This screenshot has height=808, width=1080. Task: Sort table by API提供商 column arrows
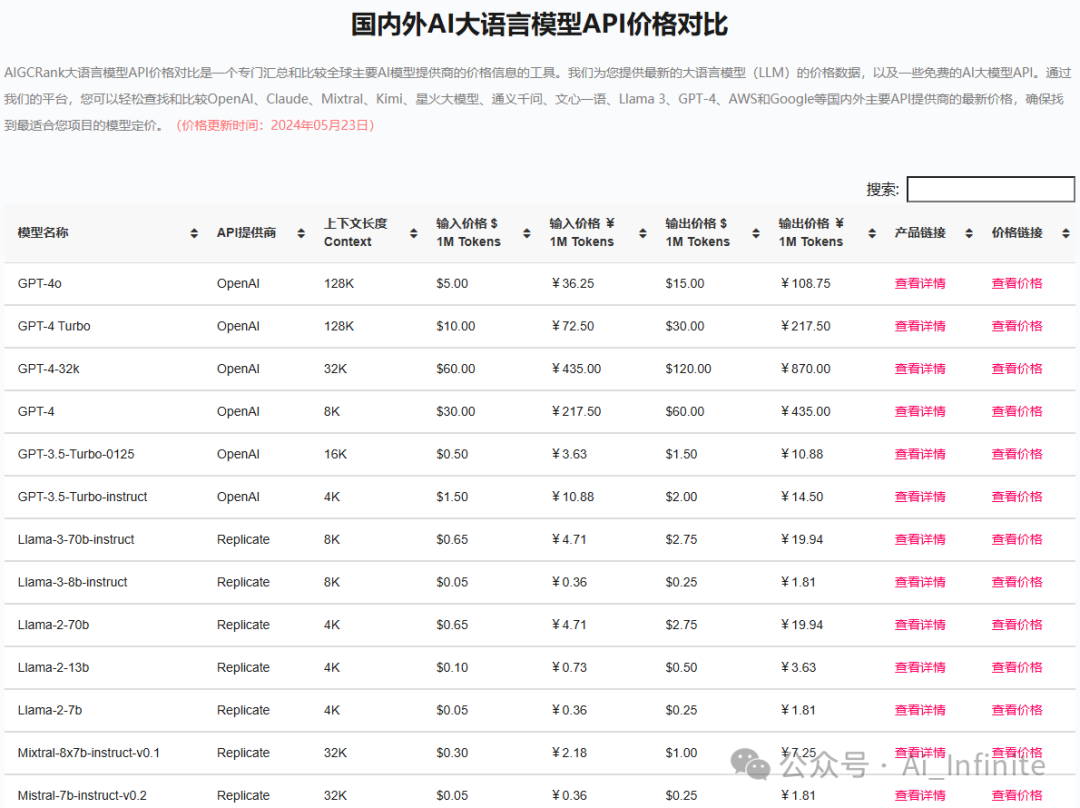point(301,234)
